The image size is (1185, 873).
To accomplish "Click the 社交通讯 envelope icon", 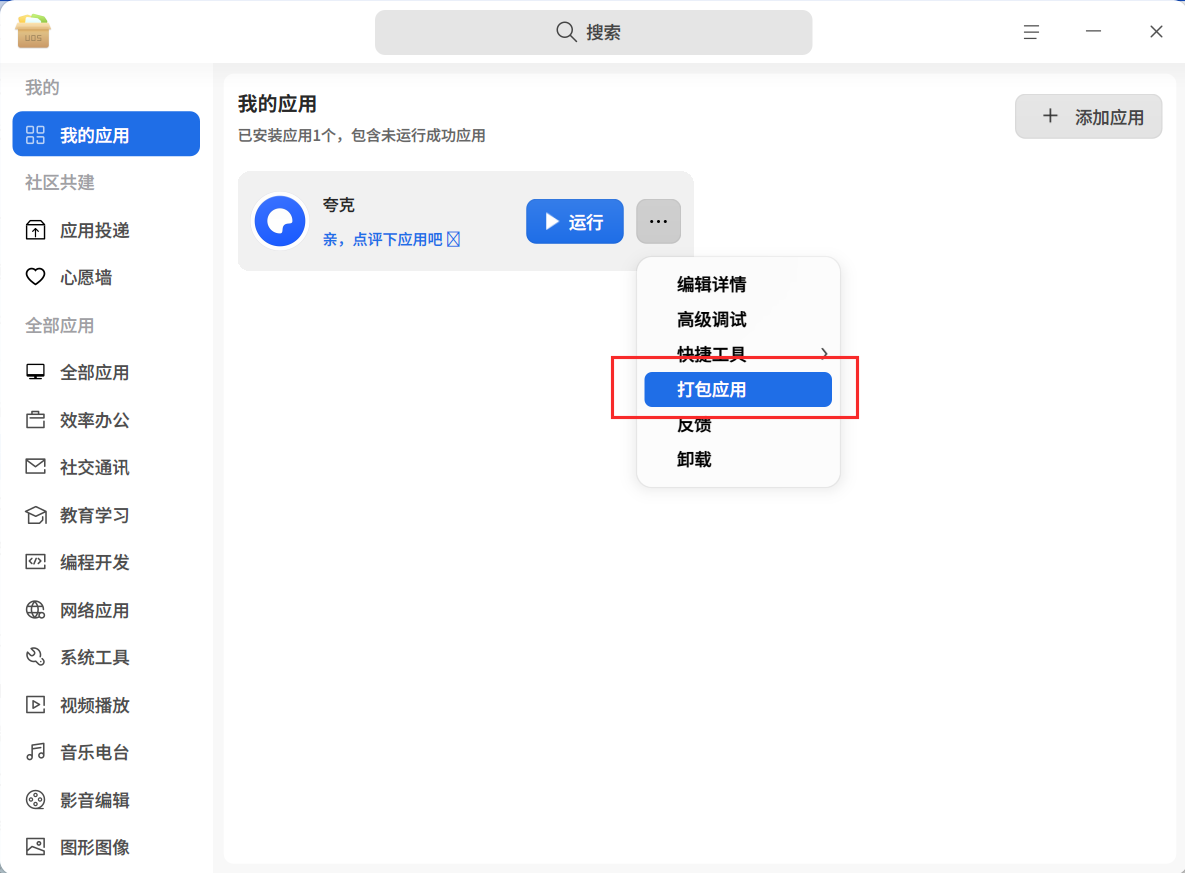I will point(36,466).
